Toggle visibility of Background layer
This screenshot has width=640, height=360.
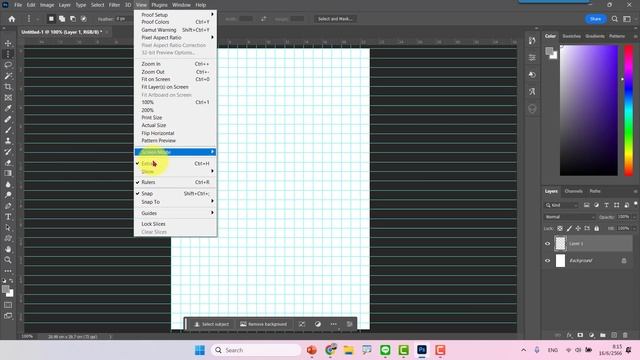coord(548,260)
